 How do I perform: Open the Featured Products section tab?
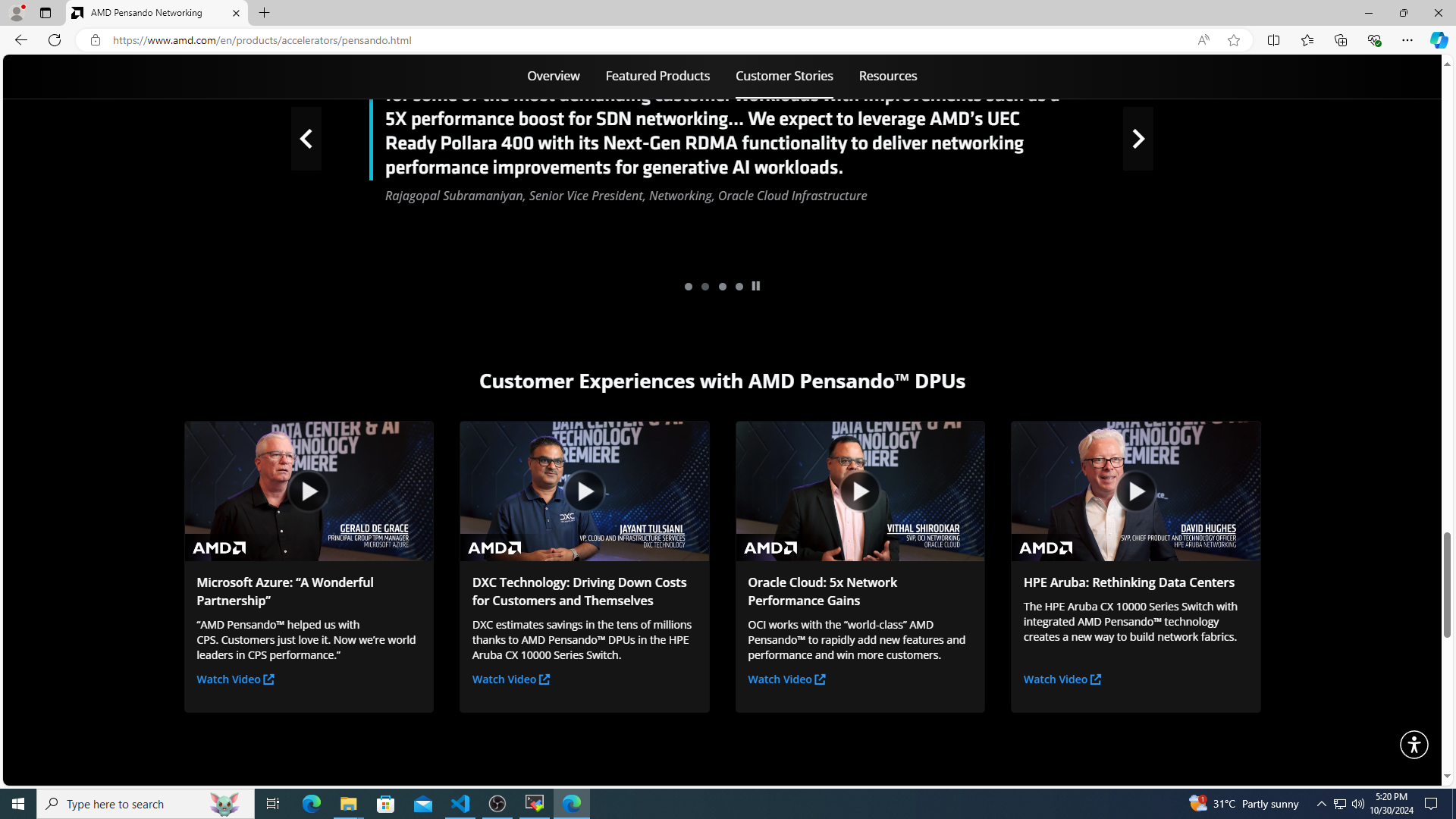(x=657, y=76)
